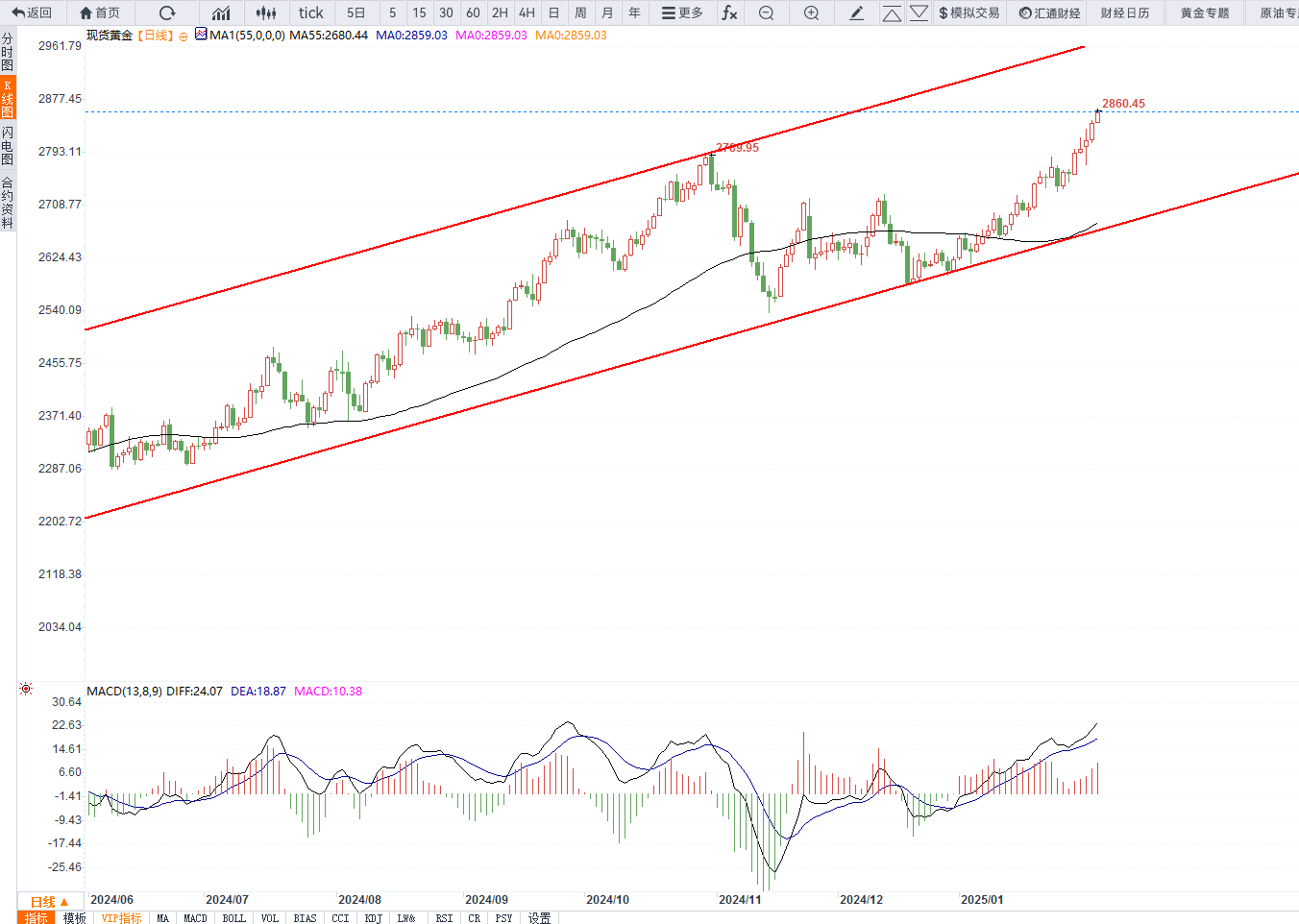
Task: Open indicator 设置 settings
Action: 540,918
